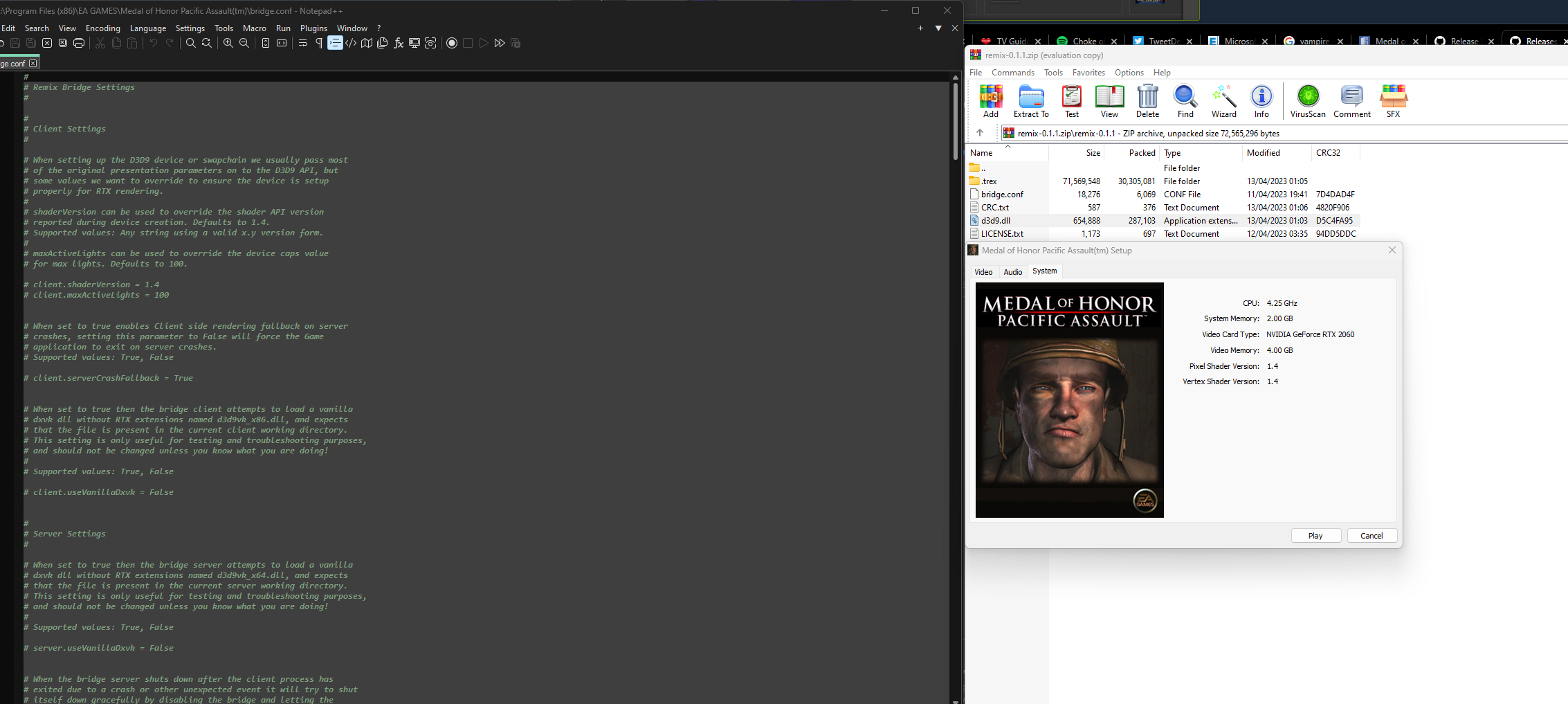
Task: Click the SFX archive icon
Action: tap(1393, 100)
